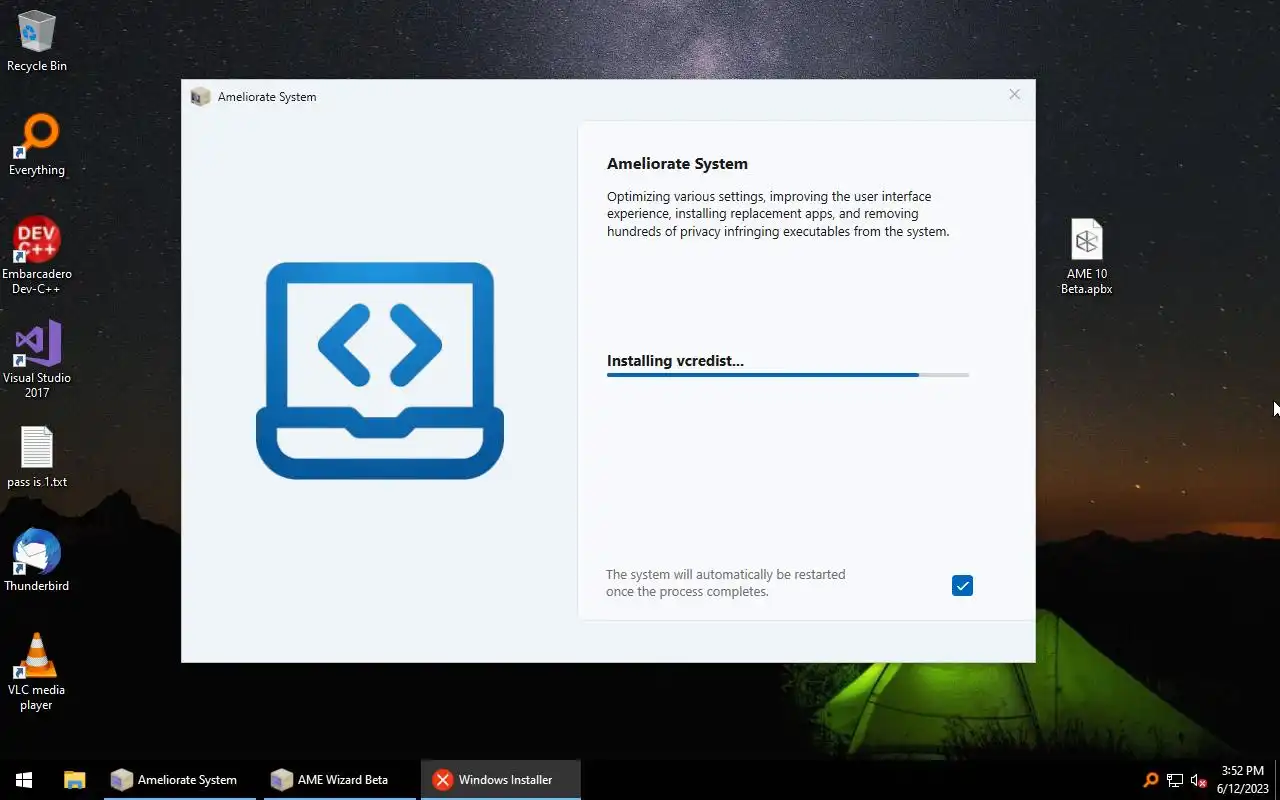The image size is (1280, 800).
Task: Launch Embarcadero Dev-C++ from the desktop
Action: 37,256
